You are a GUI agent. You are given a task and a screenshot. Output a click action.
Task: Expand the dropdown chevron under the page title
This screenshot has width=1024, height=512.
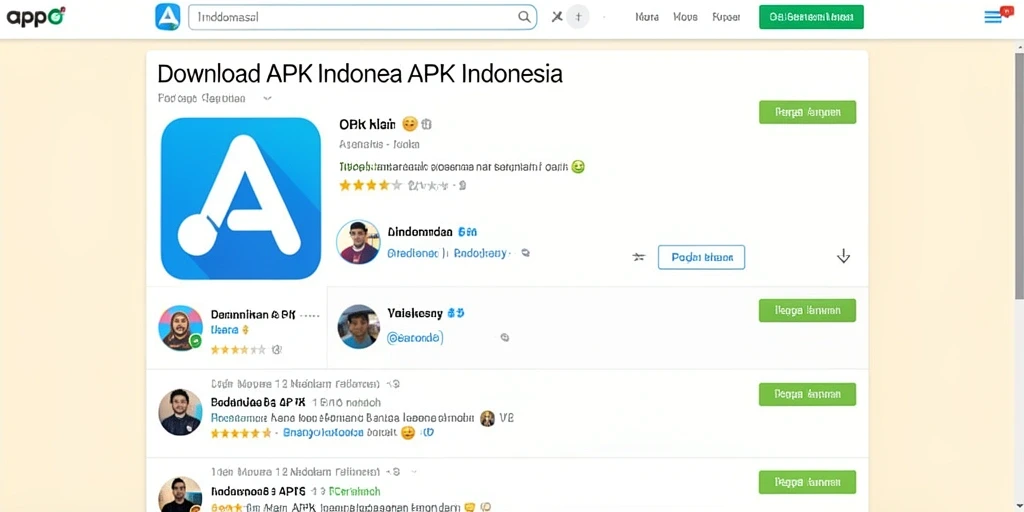click(267, 99)
